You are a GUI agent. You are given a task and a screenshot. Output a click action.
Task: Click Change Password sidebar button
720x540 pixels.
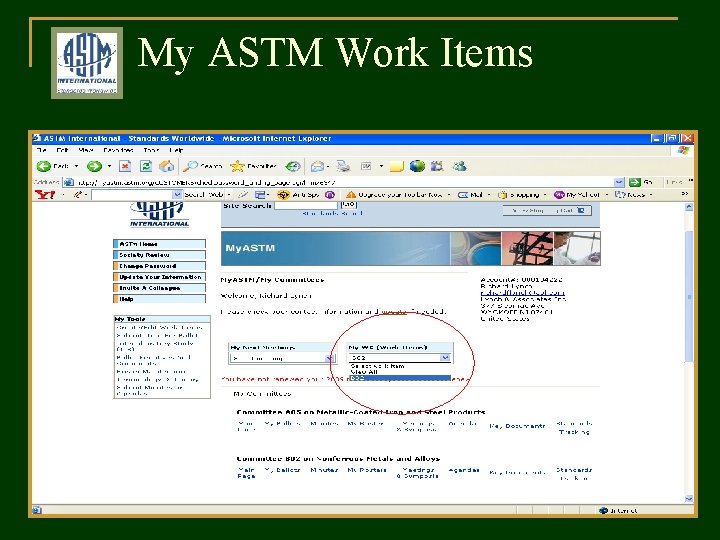coord(159,266)
